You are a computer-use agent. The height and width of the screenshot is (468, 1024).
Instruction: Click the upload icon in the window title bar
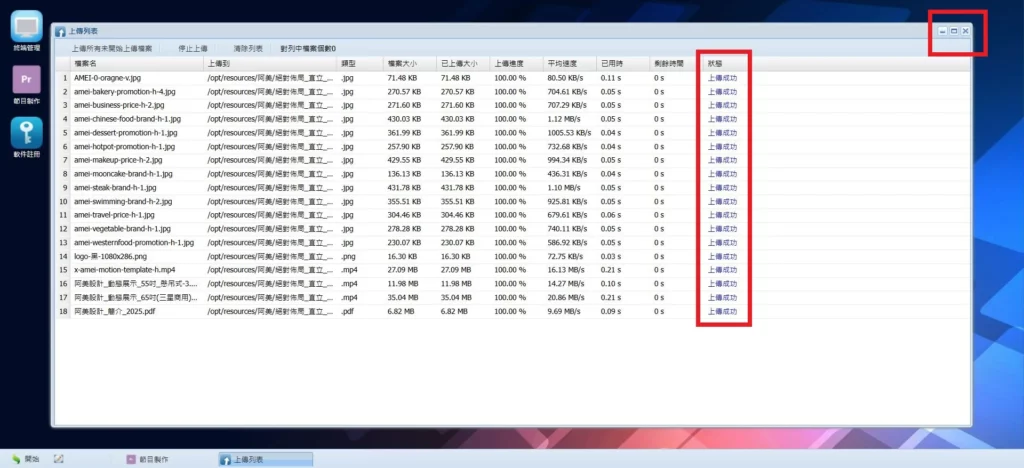click(61, 32)
